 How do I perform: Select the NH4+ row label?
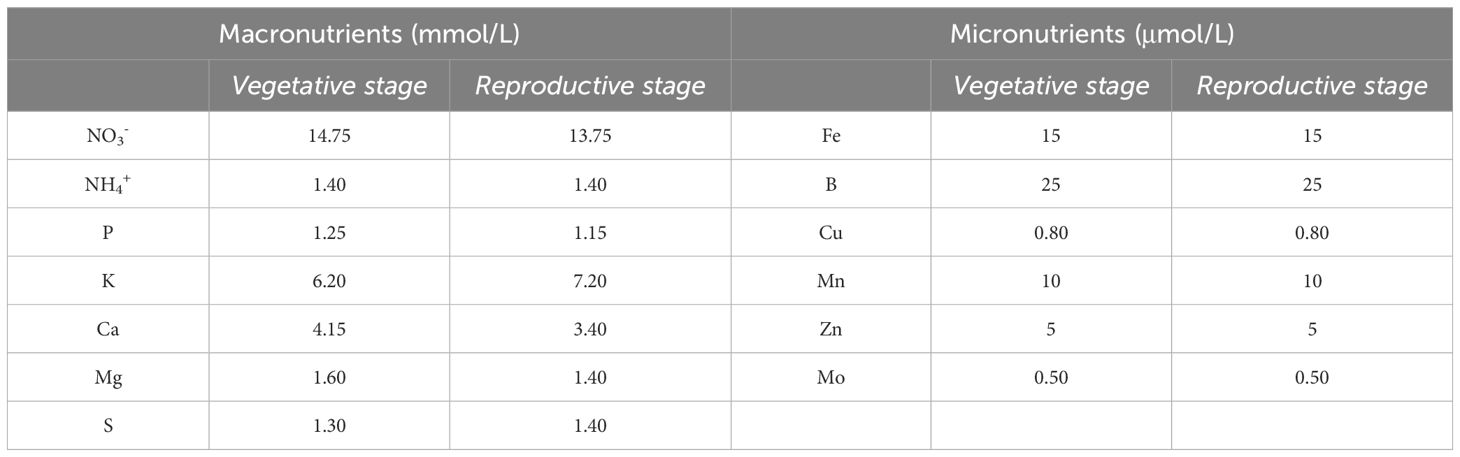[108, 185]
